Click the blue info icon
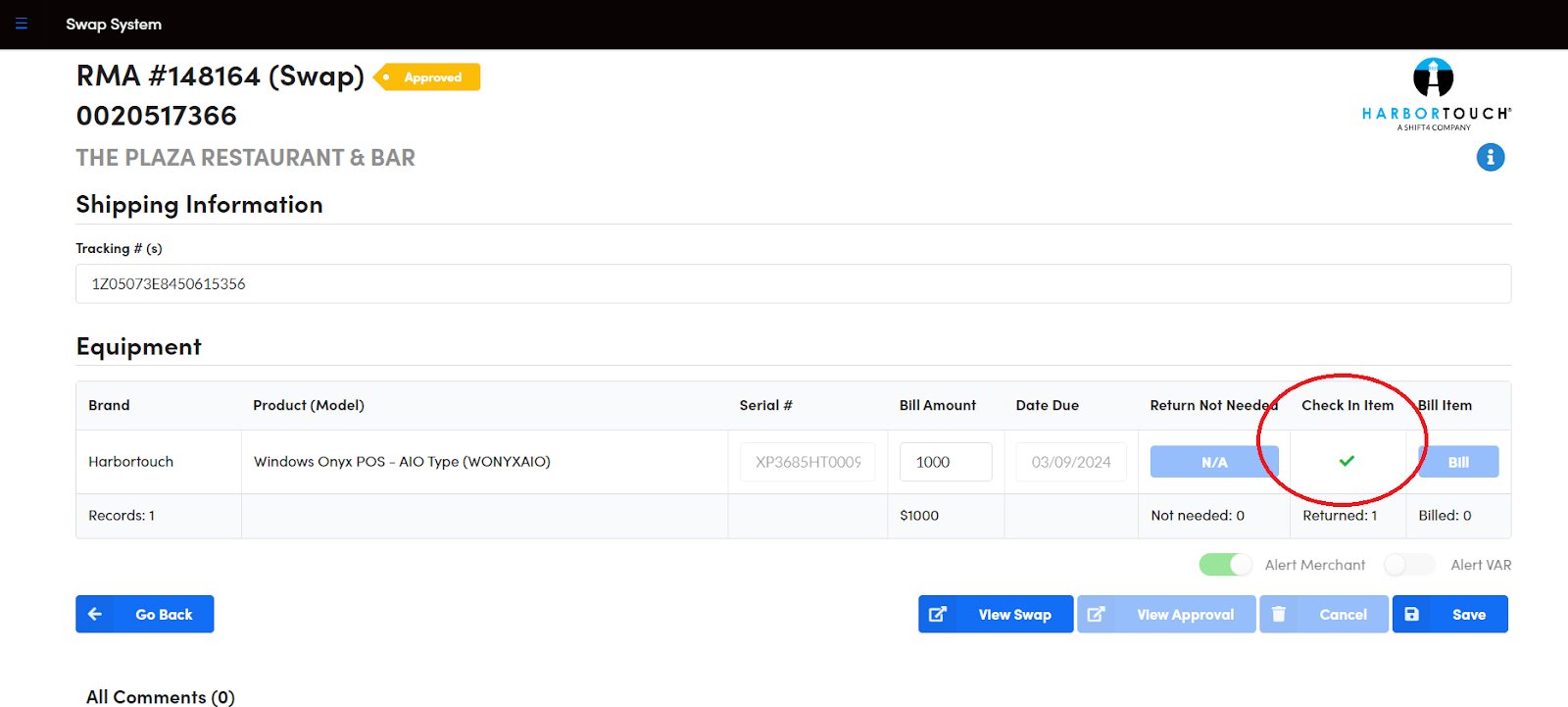This screenshot has height=707, width=1568. (x=1490, y=157)
